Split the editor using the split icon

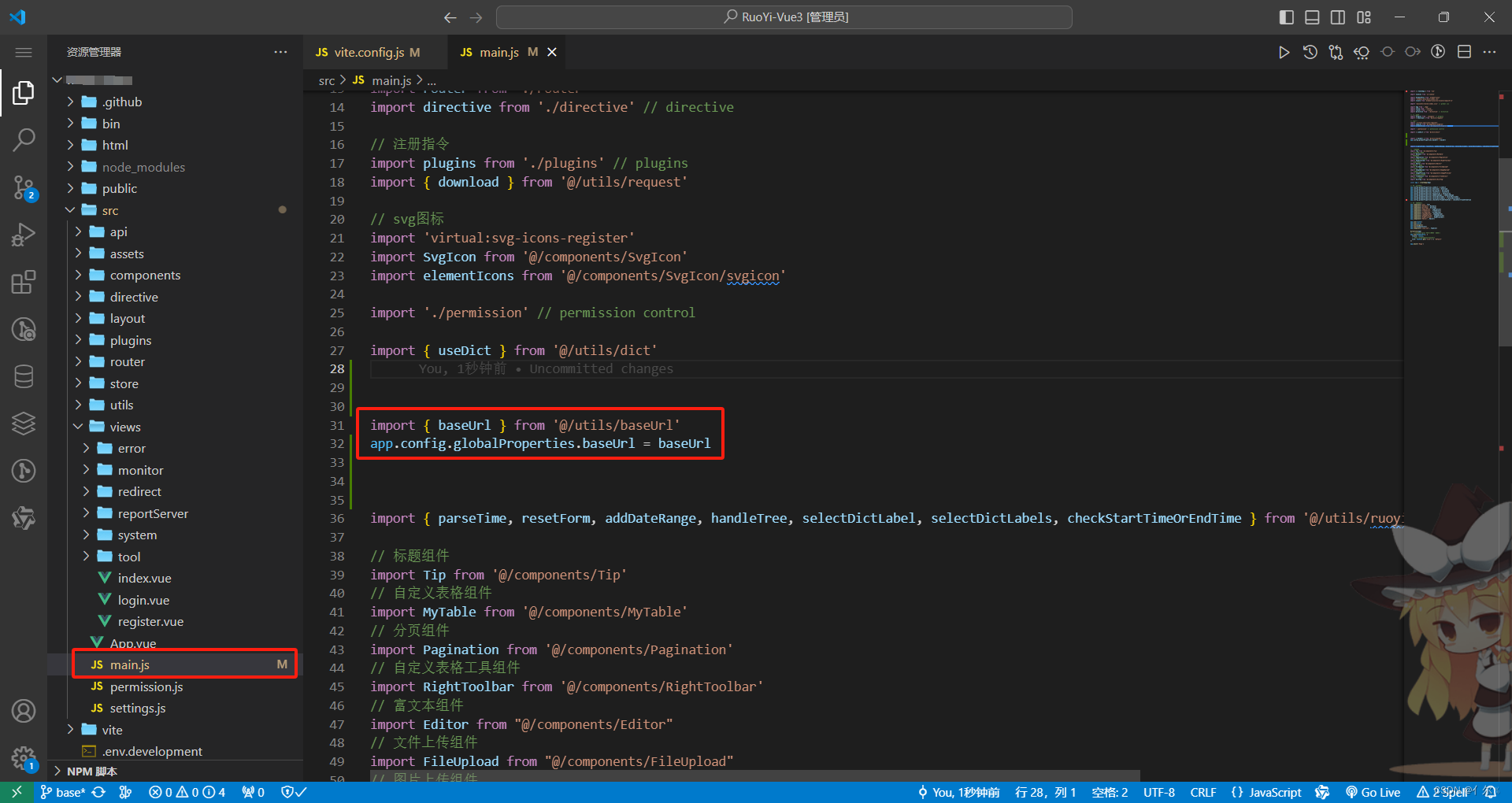(x=1465, y=51)
